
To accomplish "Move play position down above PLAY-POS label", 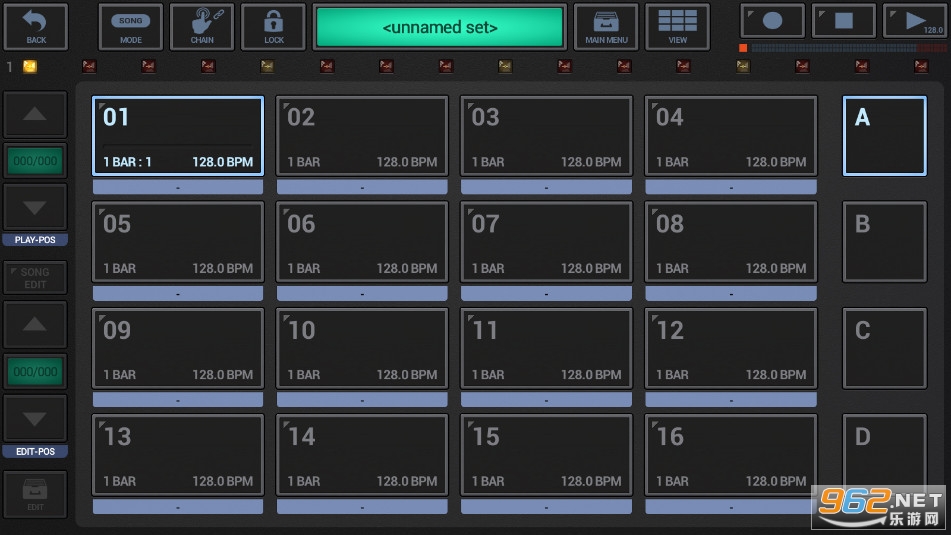I will click(35, 208).
